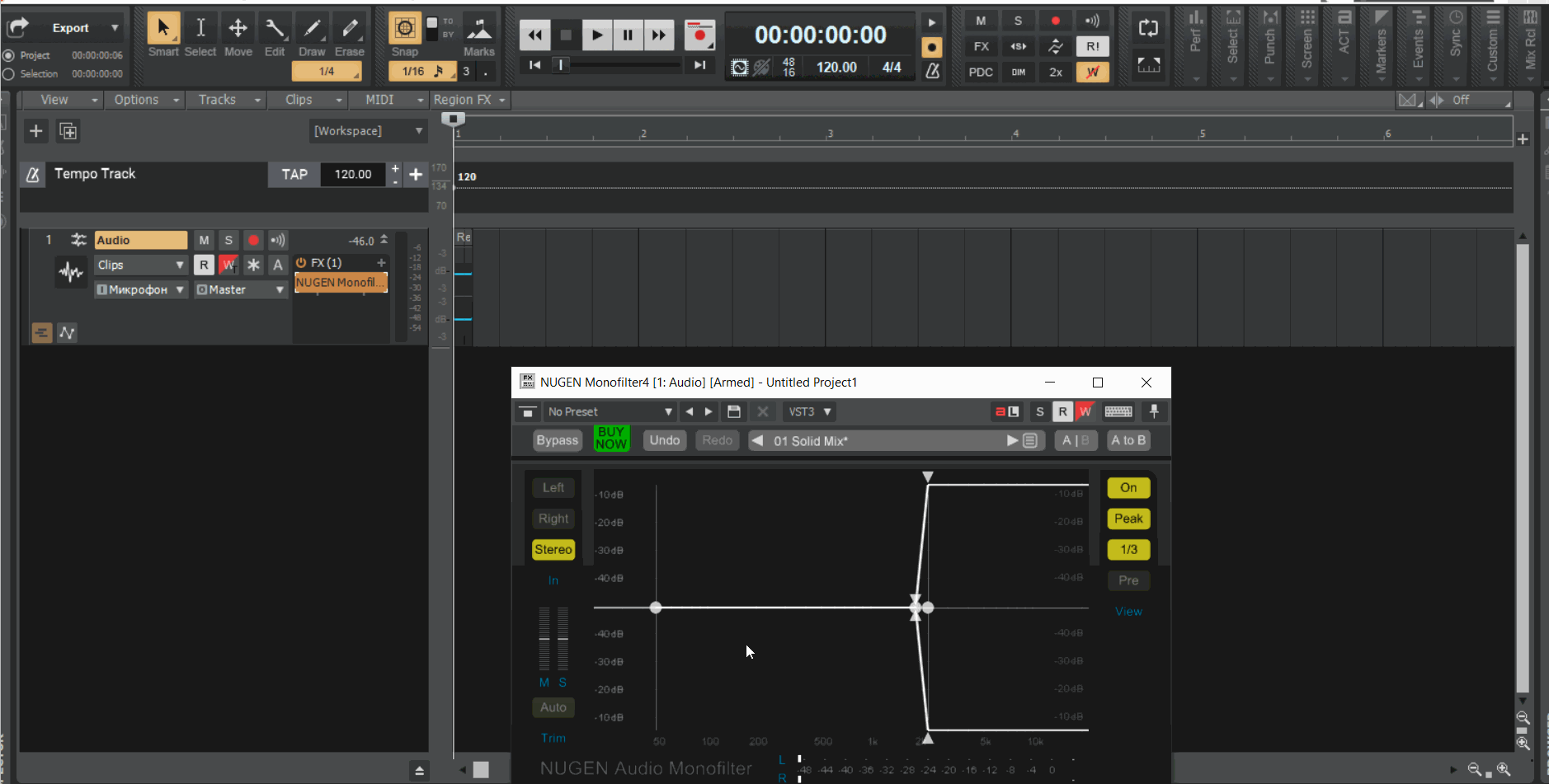Open the VST3 dropdown in plugin window
Image resolution: width=1549 pixels, height=784 pixels.
click(809, 411)
